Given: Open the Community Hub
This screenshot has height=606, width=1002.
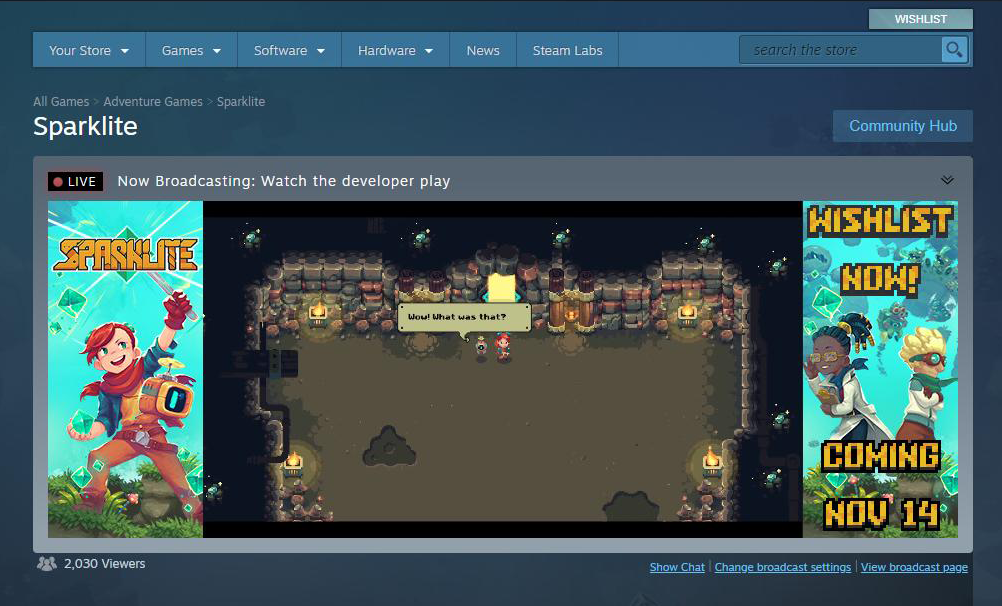Looking at the screenshot, I should coord(903,126).
